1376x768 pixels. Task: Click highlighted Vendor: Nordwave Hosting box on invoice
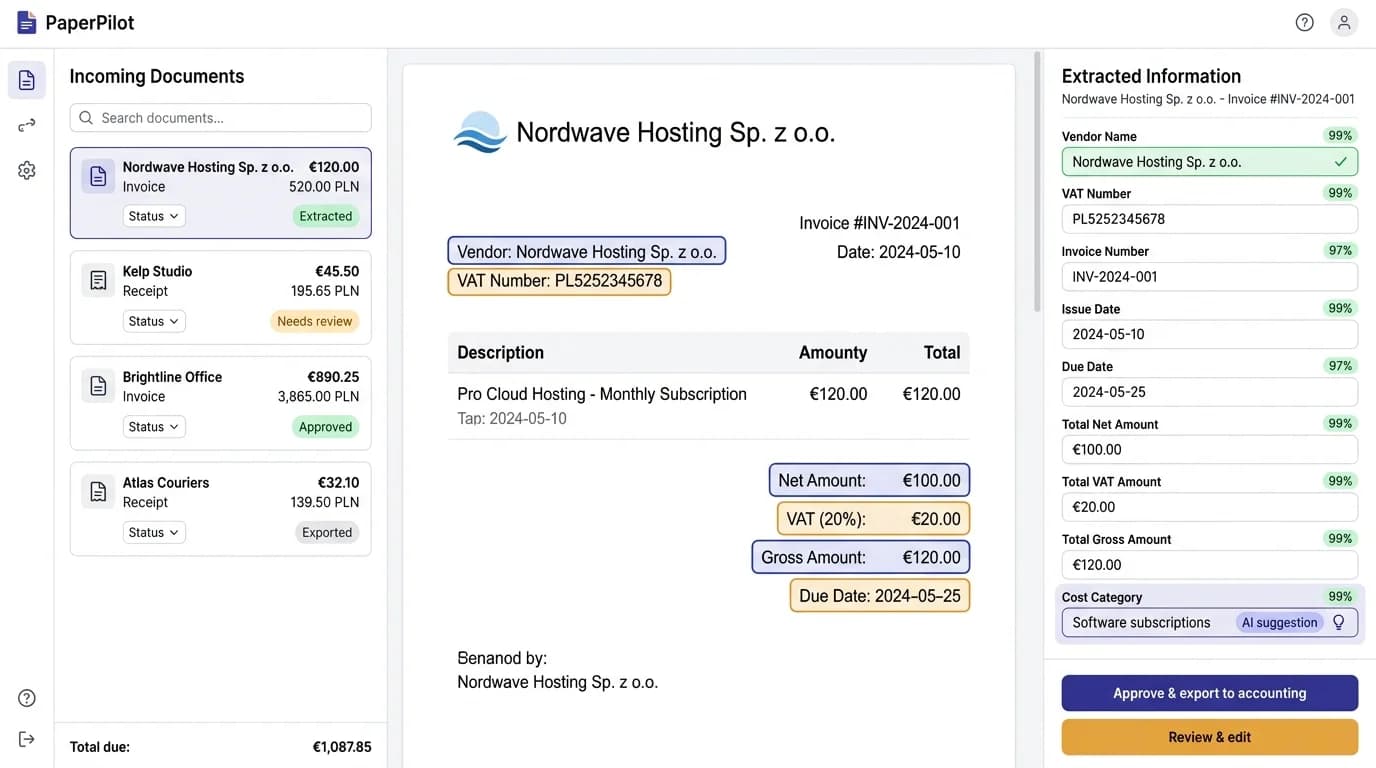[586, 251]
